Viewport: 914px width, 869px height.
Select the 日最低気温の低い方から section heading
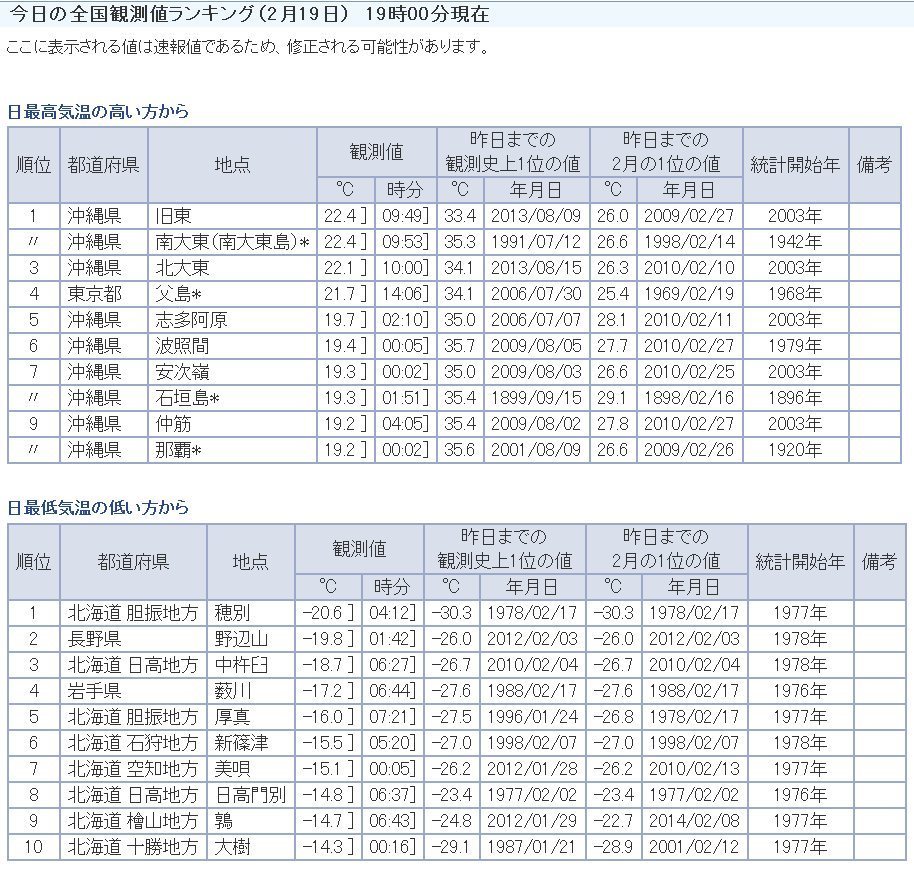pyautogui.click(x=98, y=508)
